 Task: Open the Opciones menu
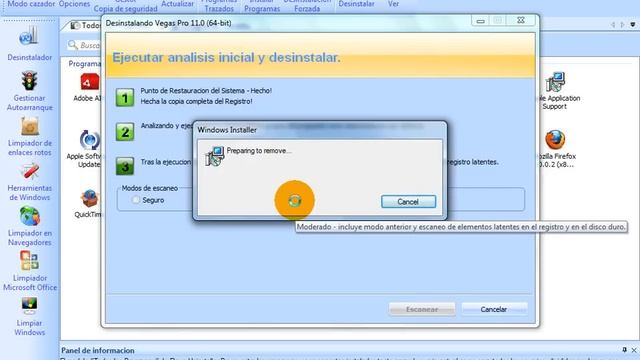[x=74, y=4]
